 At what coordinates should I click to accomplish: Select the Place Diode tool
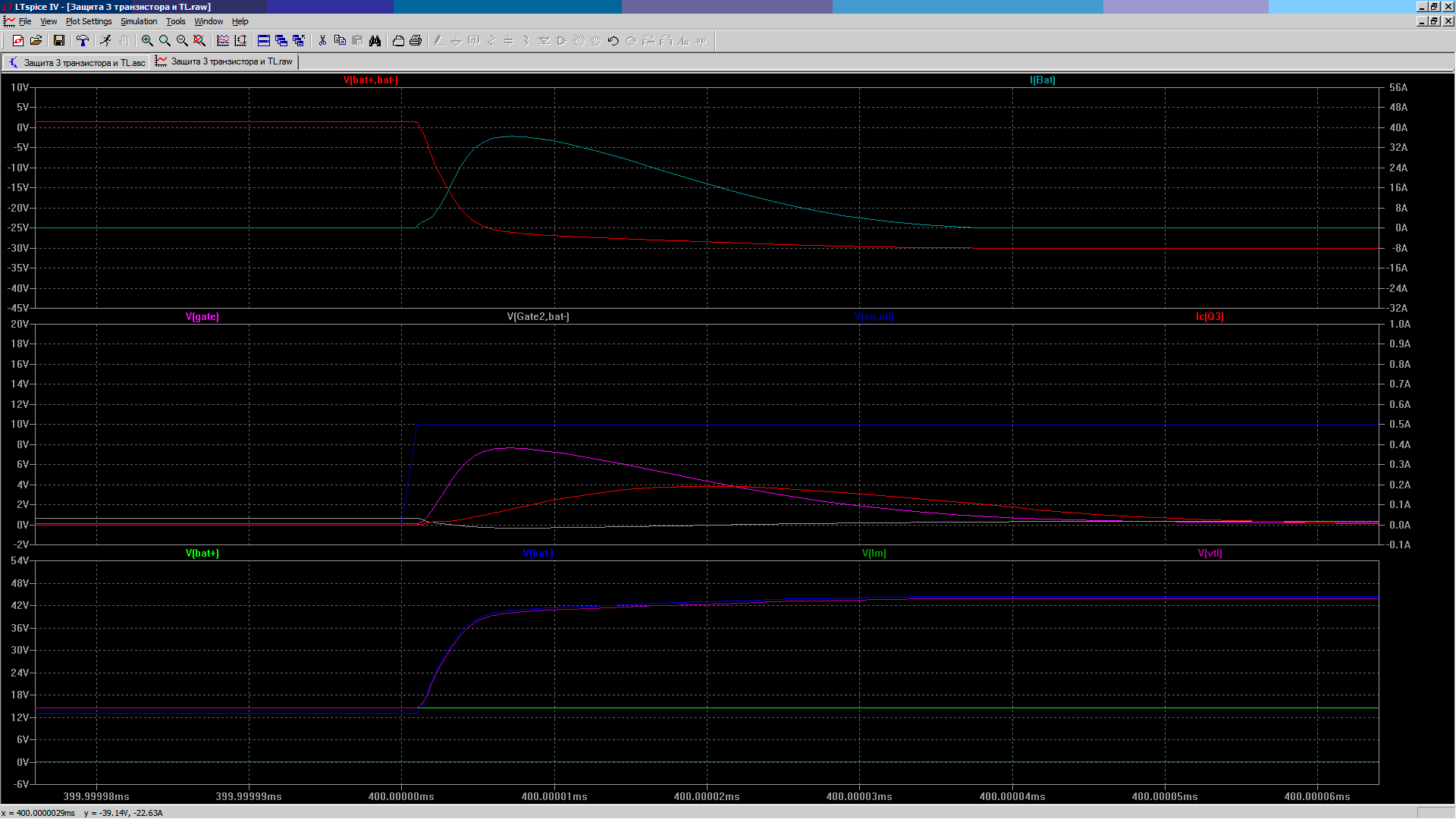coord(544,41)
